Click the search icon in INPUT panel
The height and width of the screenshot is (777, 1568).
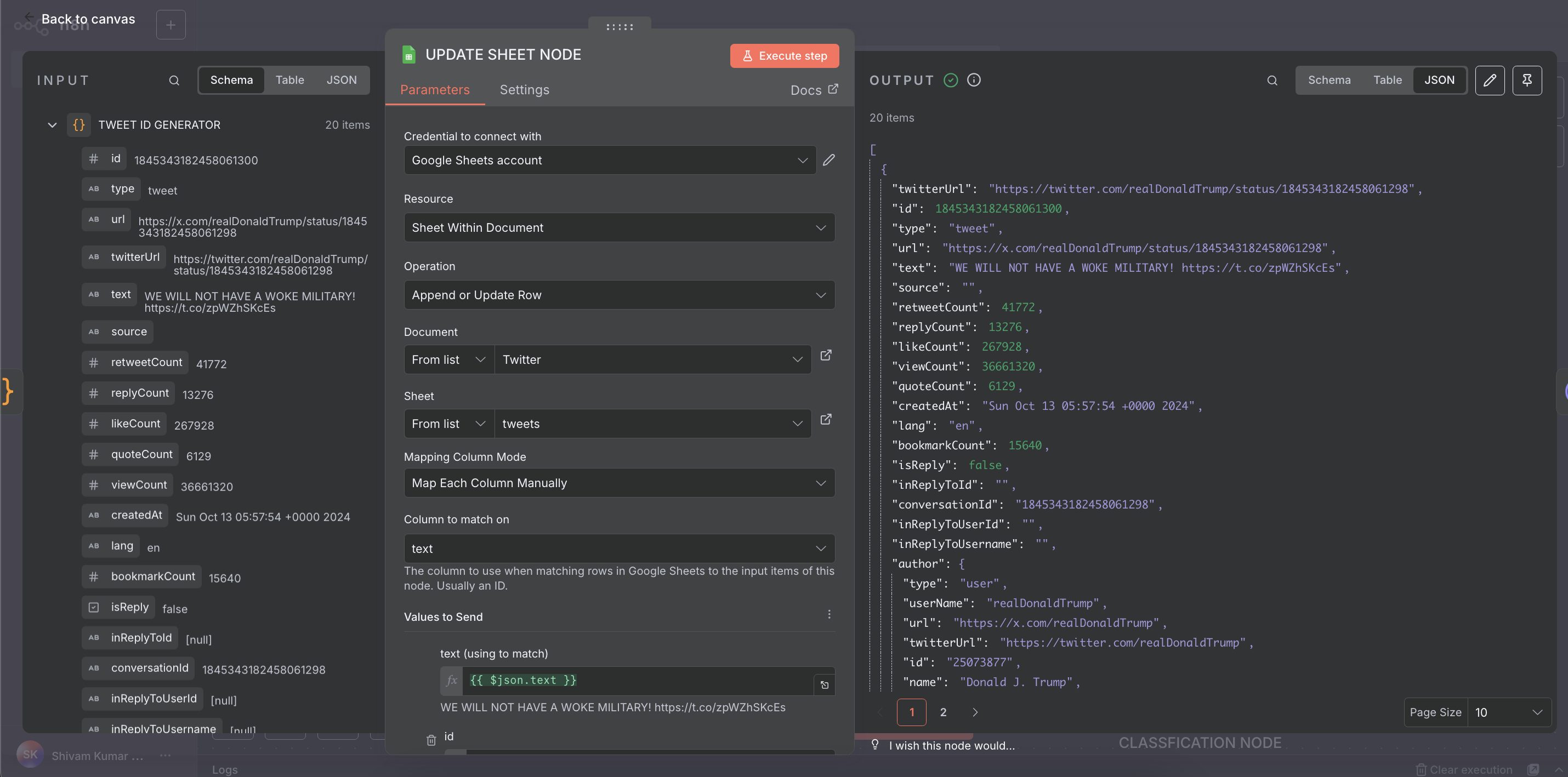tap(174, 81)
